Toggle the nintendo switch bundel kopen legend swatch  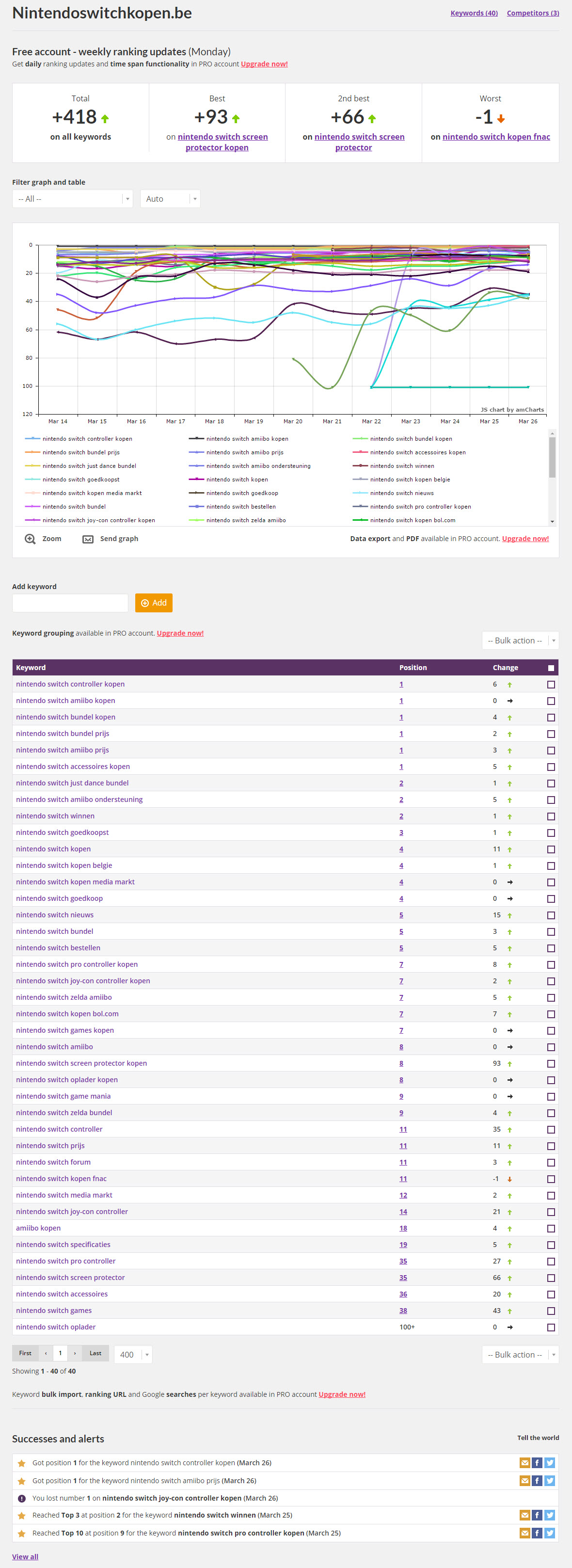360,438
